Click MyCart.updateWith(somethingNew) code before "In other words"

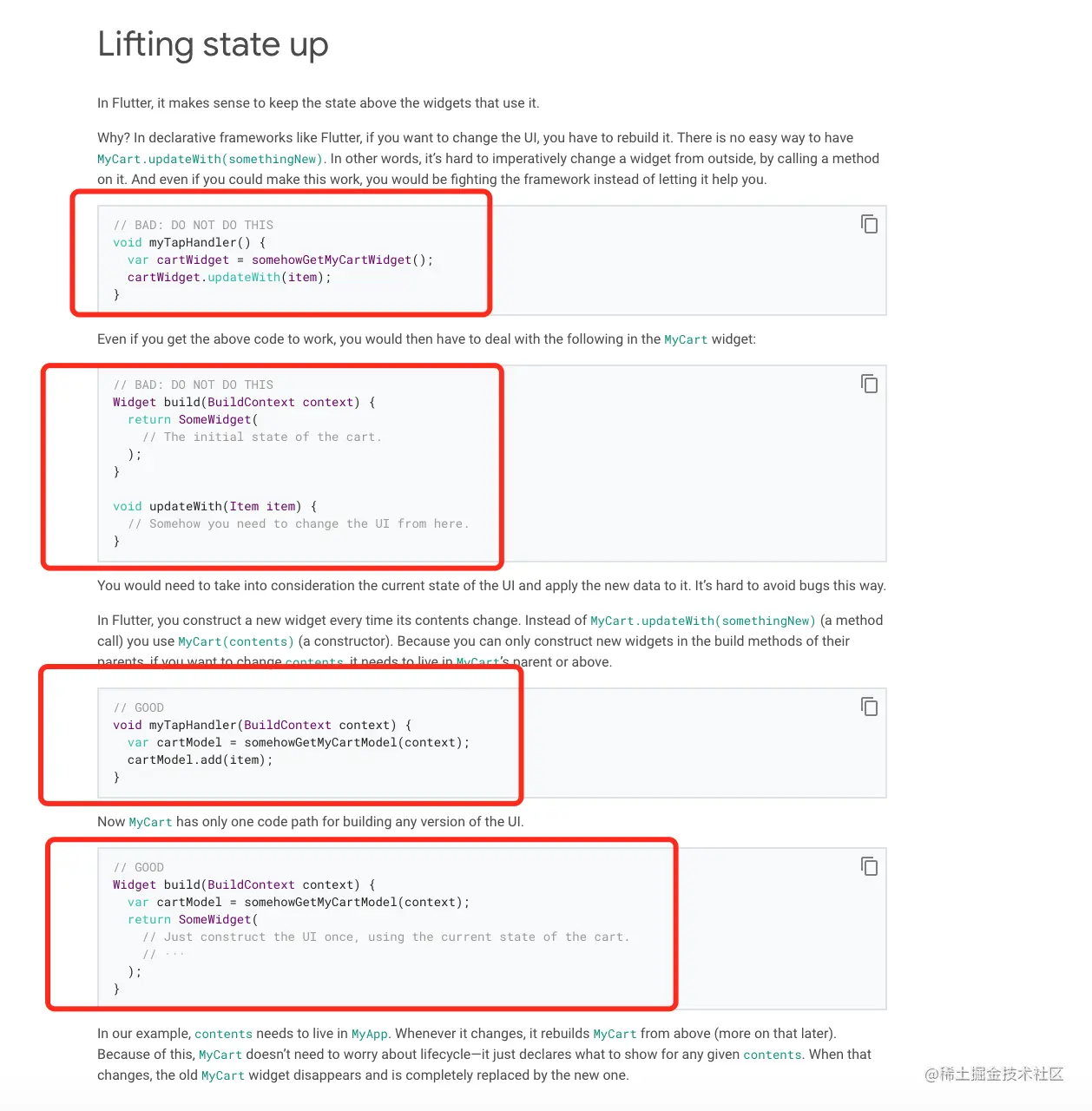pos(210,160)
